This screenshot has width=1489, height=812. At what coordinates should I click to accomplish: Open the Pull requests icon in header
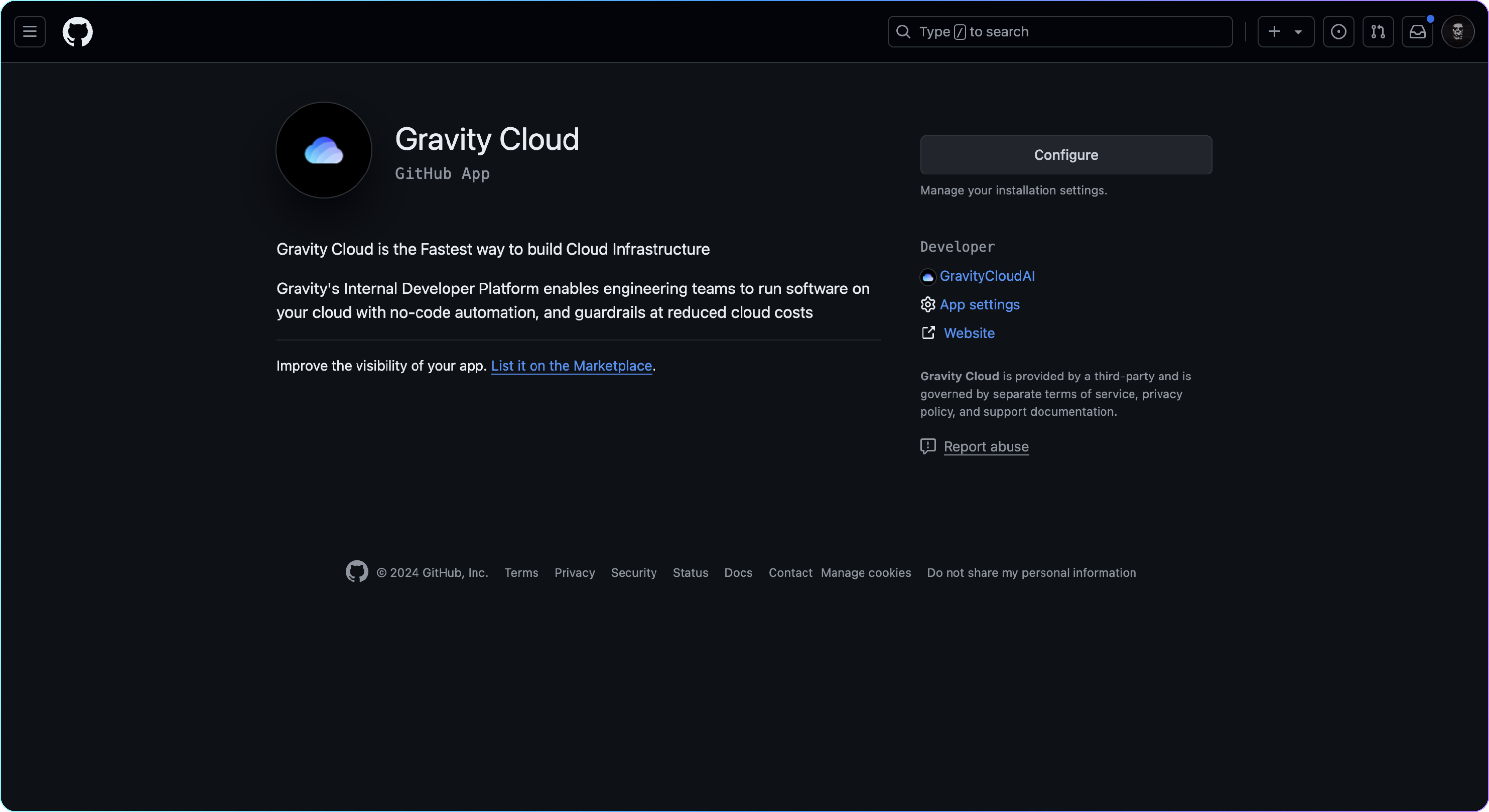[x=1377, y=32]
